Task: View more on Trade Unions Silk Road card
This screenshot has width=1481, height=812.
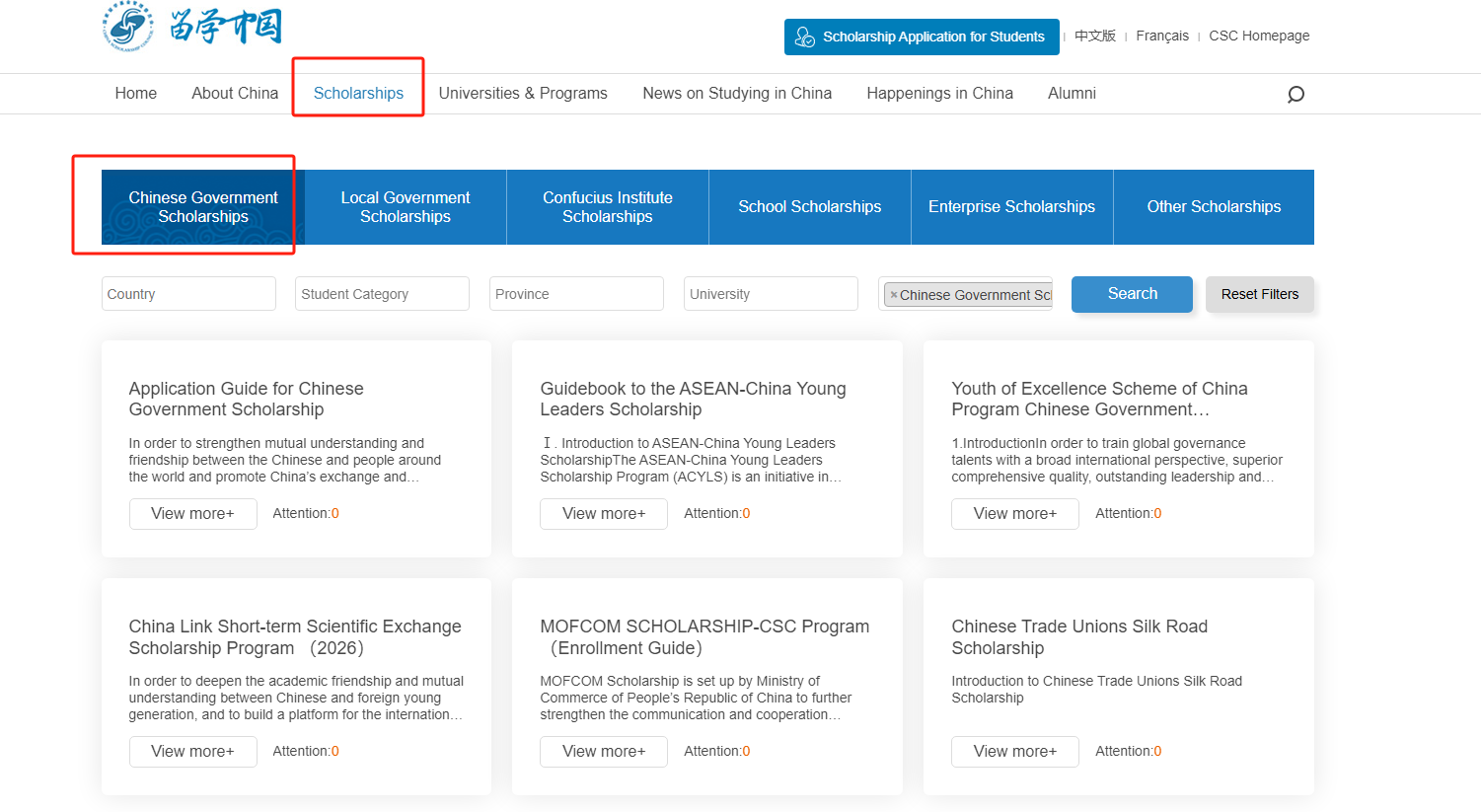Action: click(x=1015, y=752)
